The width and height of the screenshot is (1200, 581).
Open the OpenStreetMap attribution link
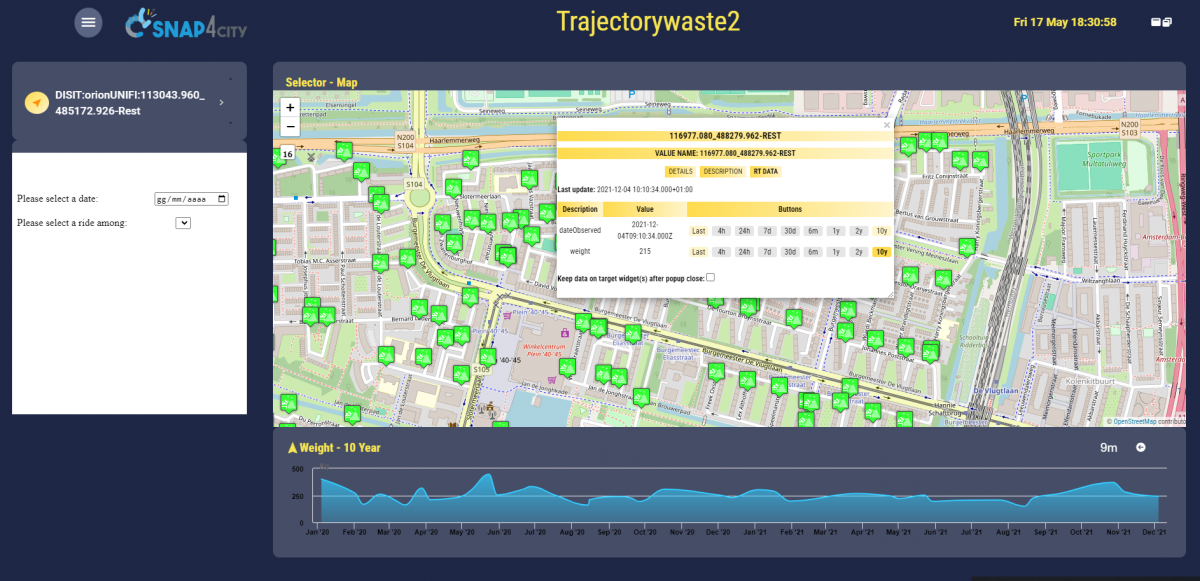click(x=1134, y=422)
